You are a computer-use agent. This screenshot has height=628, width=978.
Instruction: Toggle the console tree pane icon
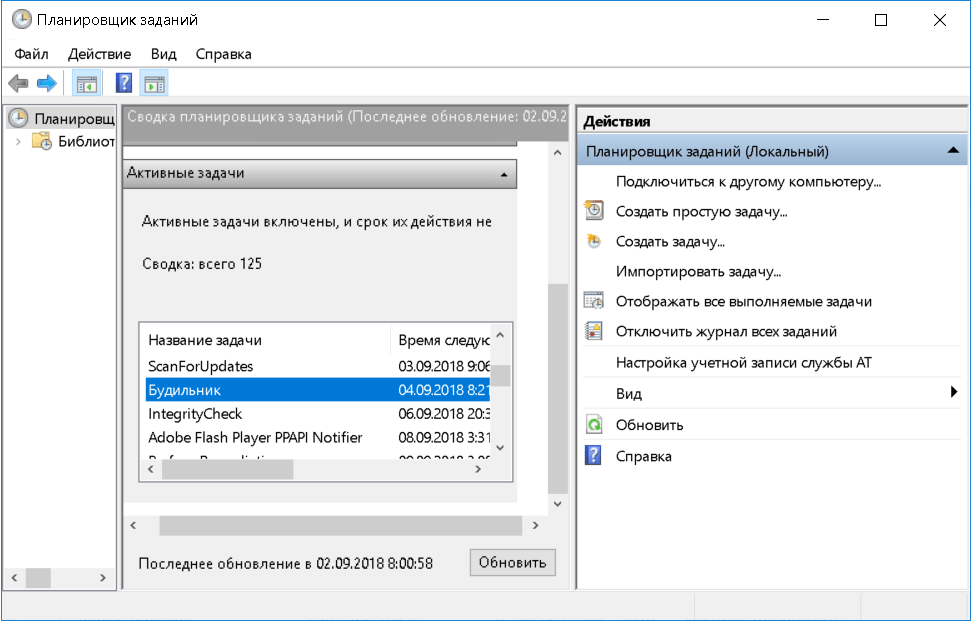coord(87,84)
